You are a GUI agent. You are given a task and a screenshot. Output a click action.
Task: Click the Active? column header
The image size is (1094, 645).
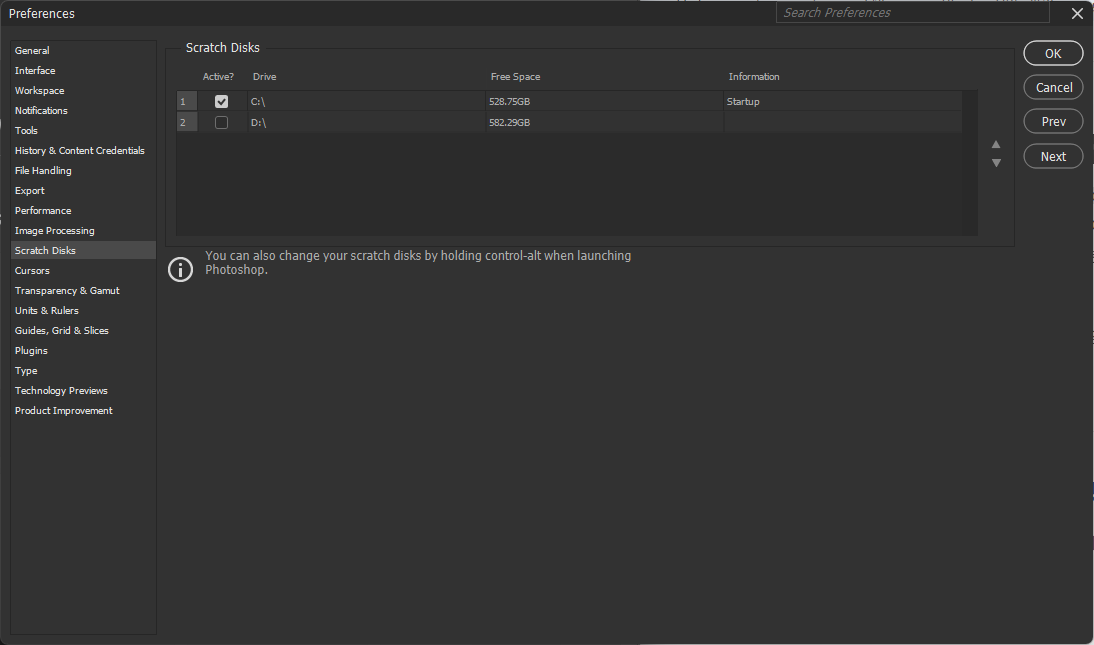(218, 77)
